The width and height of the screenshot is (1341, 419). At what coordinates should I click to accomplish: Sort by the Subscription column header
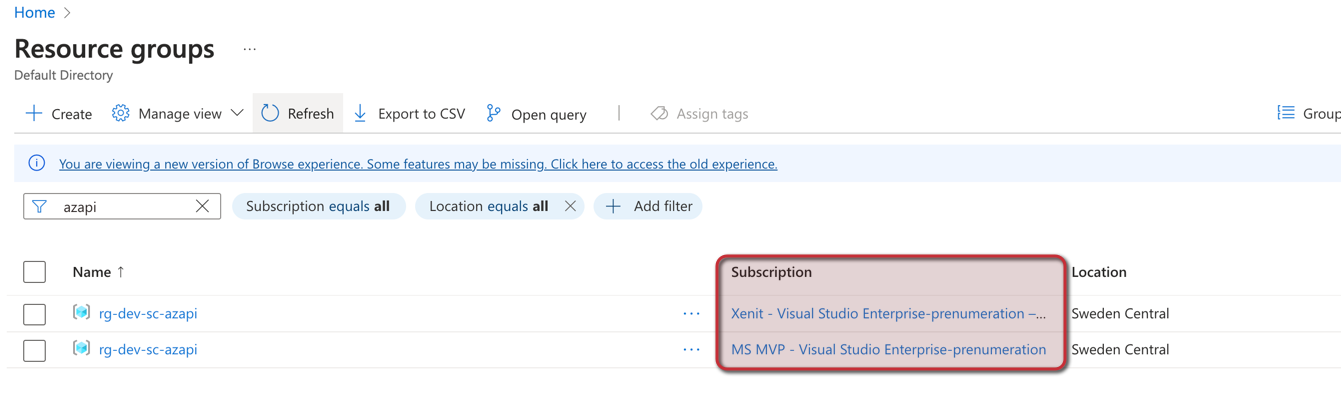[x=771, y=272]
